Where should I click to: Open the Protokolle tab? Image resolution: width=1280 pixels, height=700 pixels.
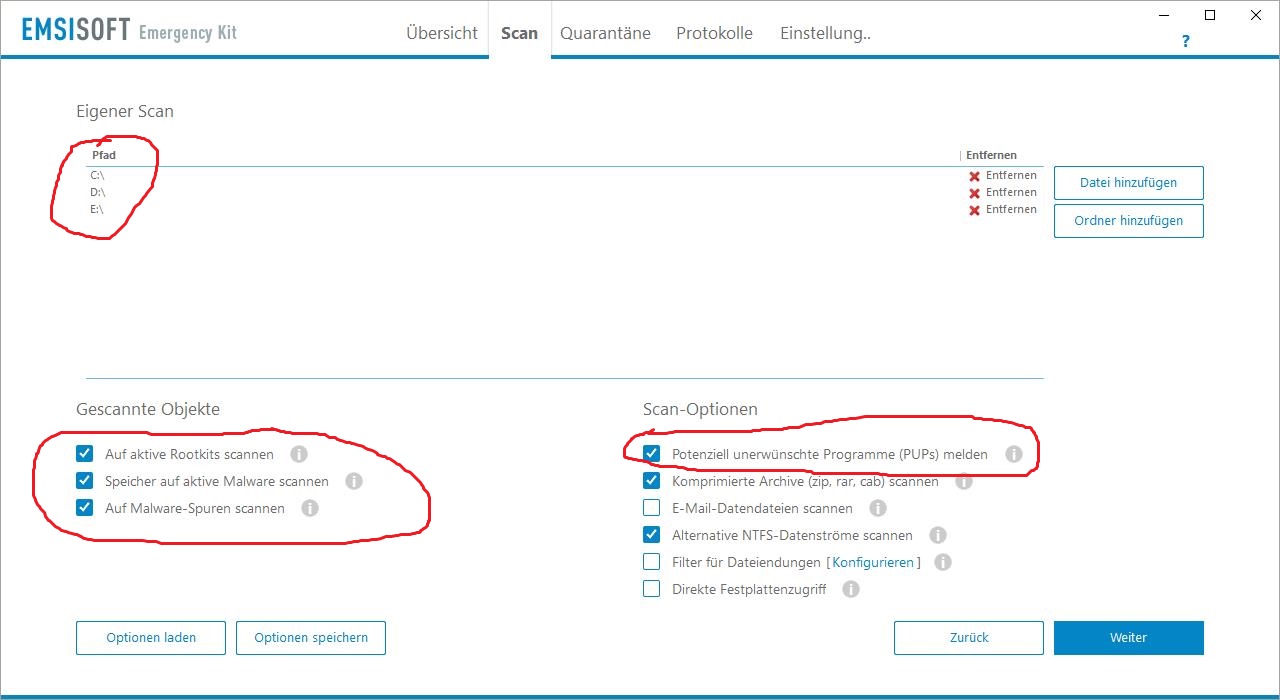(x=714, y=33)
